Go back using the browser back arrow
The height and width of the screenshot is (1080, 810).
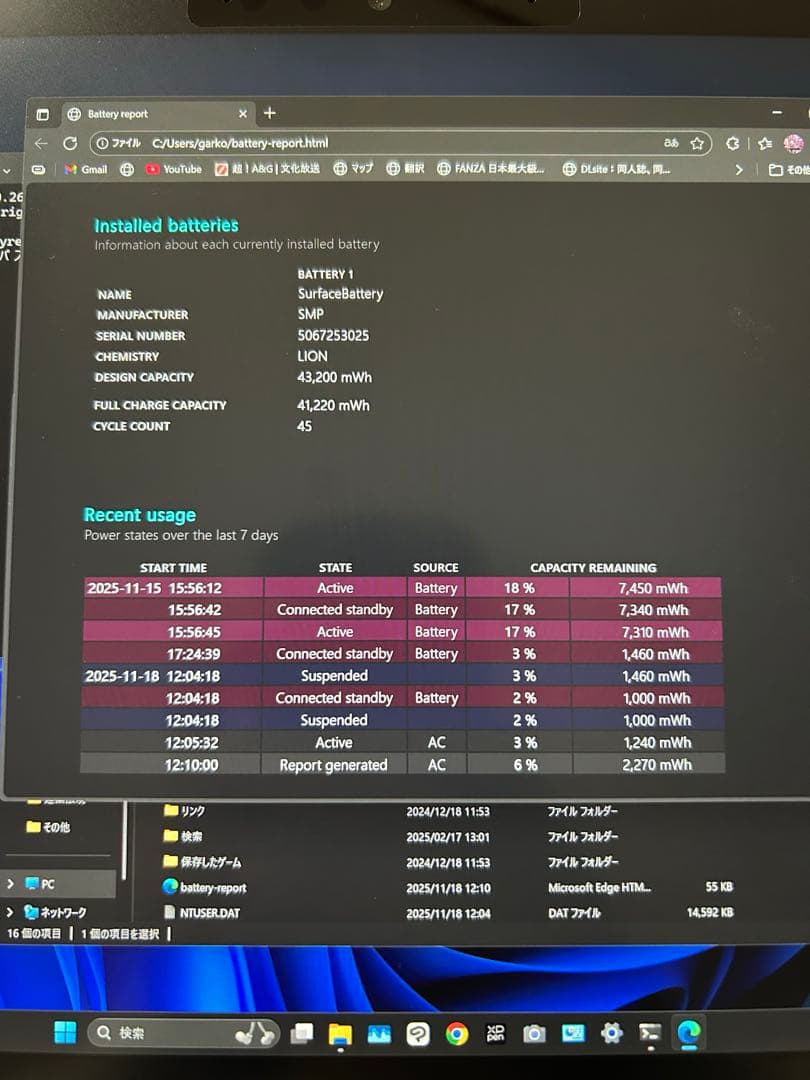(x=41, y=144)
